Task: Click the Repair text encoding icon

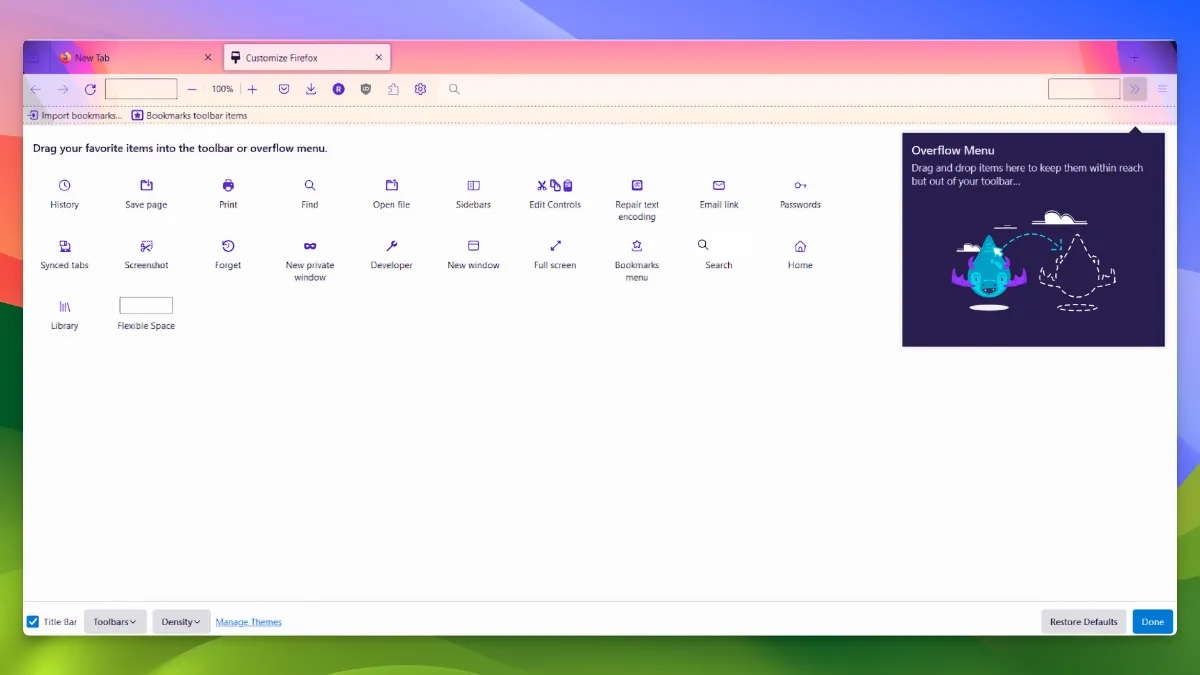Action: click(x=637, y=186)
